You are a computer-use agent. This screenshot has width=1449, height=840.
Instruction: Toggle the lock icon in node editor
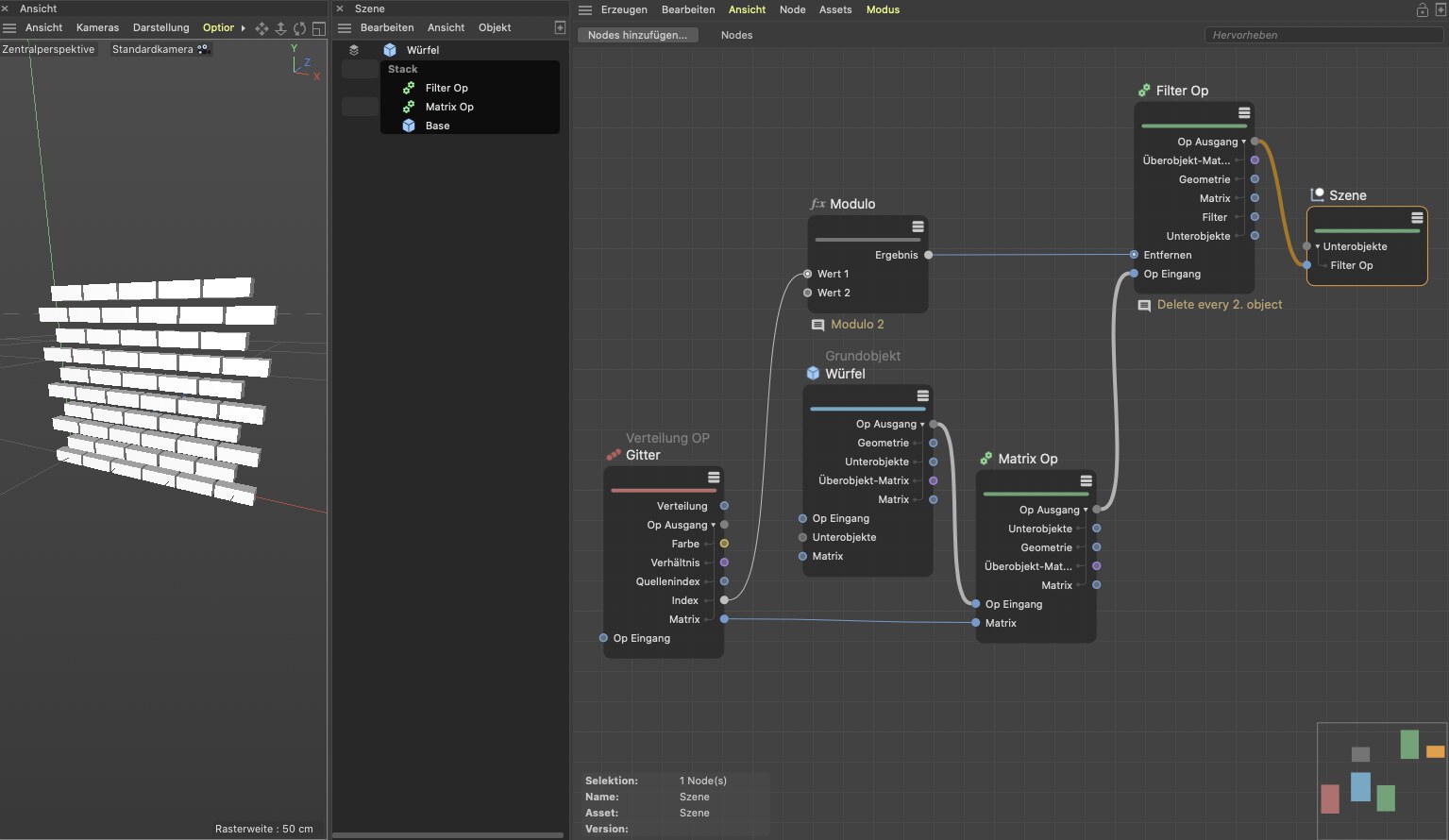point(1422,9)
